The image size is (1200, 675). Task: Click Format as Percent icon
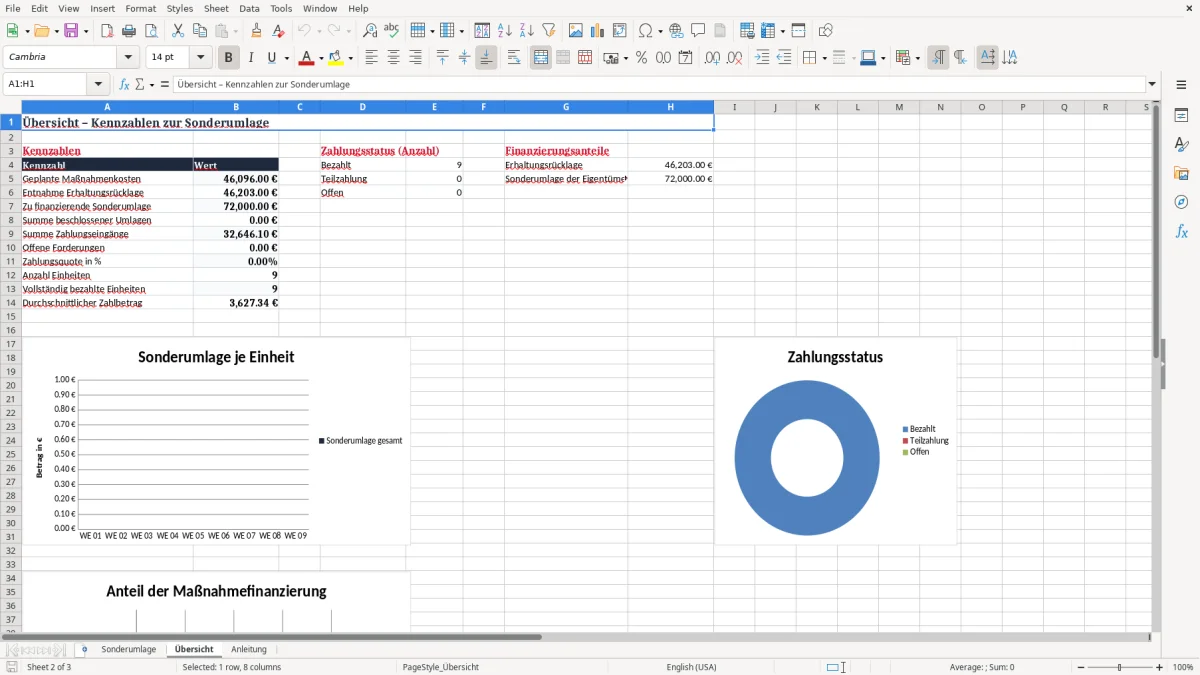coord(641,58)
